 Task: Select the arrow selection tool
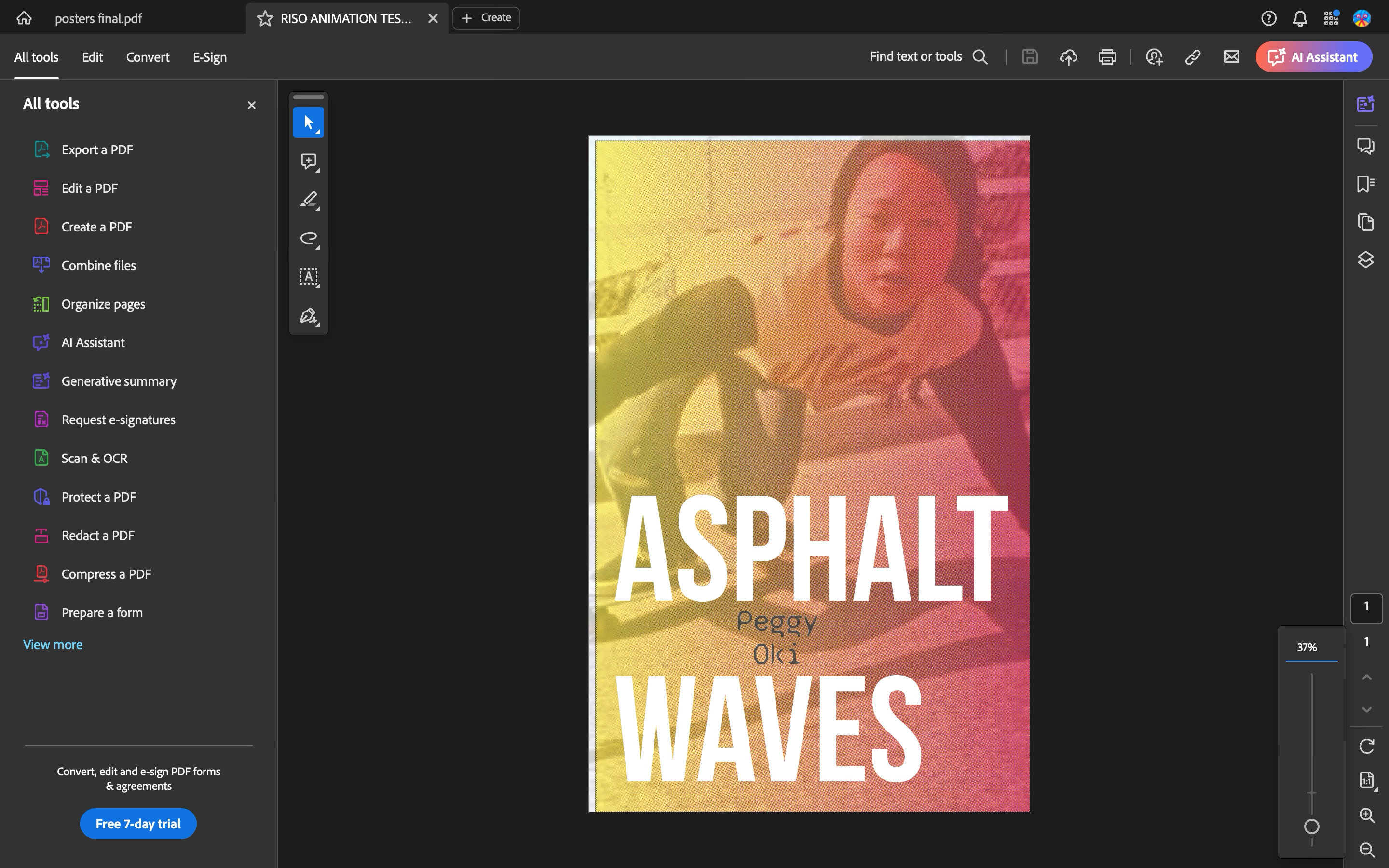coord(308,122)
